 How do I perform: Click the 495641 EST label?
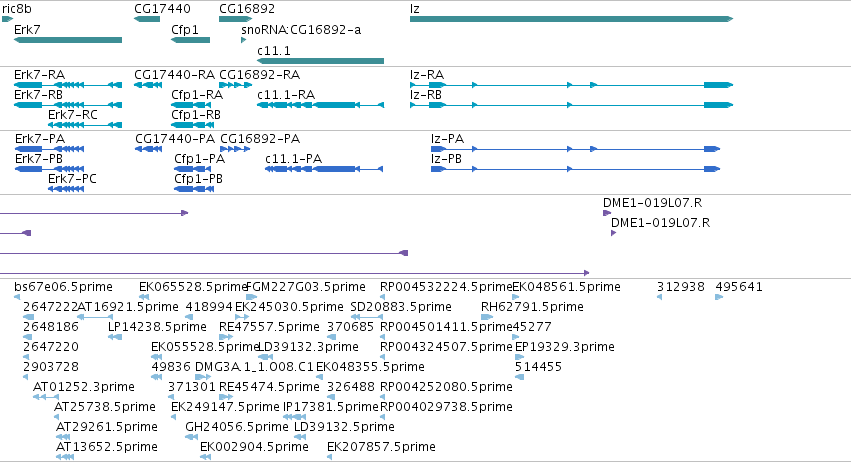(739, 287)
